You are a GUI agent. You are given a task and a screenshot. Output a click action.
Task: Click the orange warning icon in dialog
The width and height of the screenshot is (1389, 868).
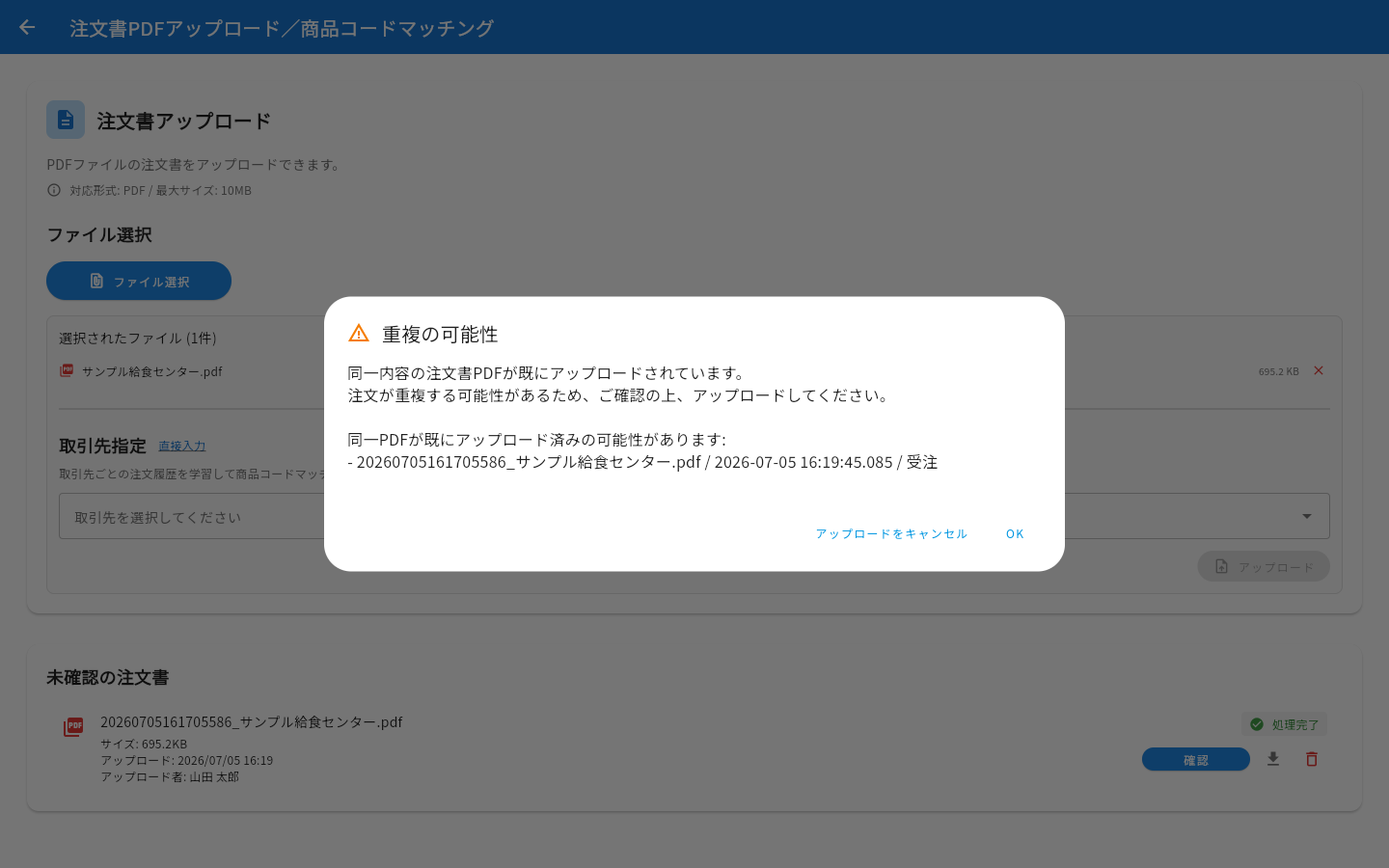coord(359,333)
